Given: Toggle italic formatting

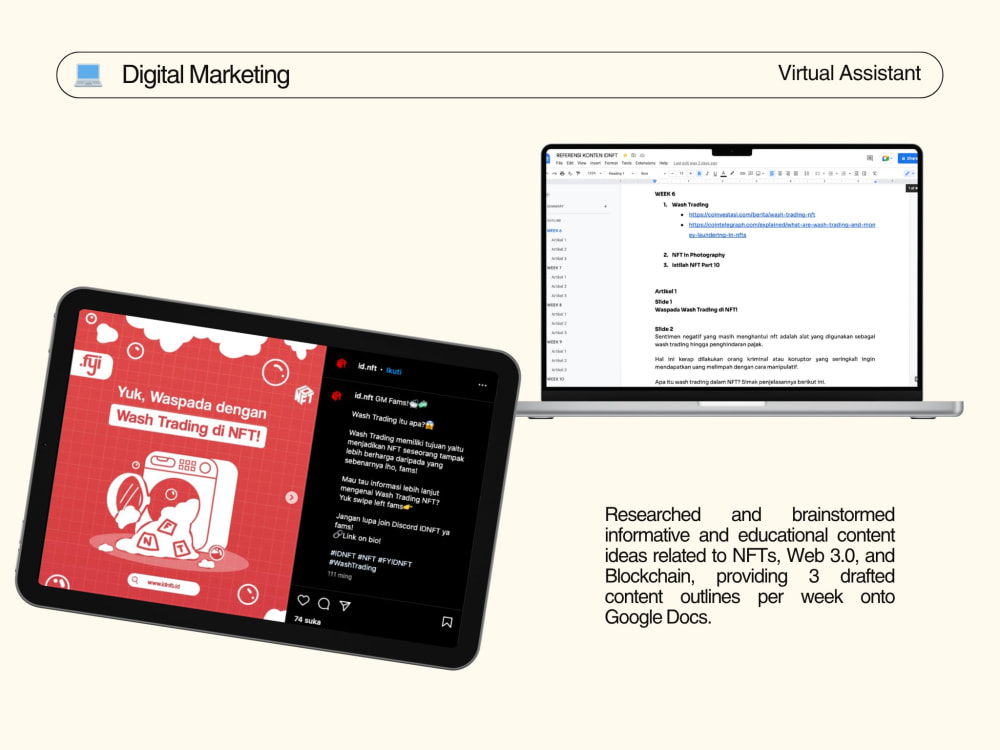Looking at the screenshot, I should click(x=707, y=173).
